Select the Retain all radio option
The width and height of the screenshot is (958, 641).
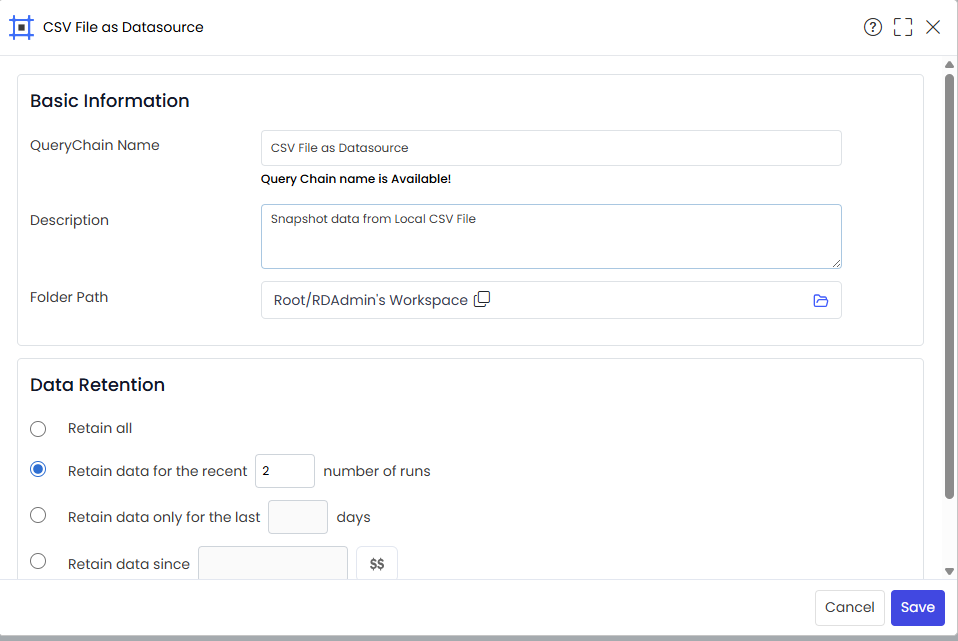pyautogui.click(x=38, y=428)
